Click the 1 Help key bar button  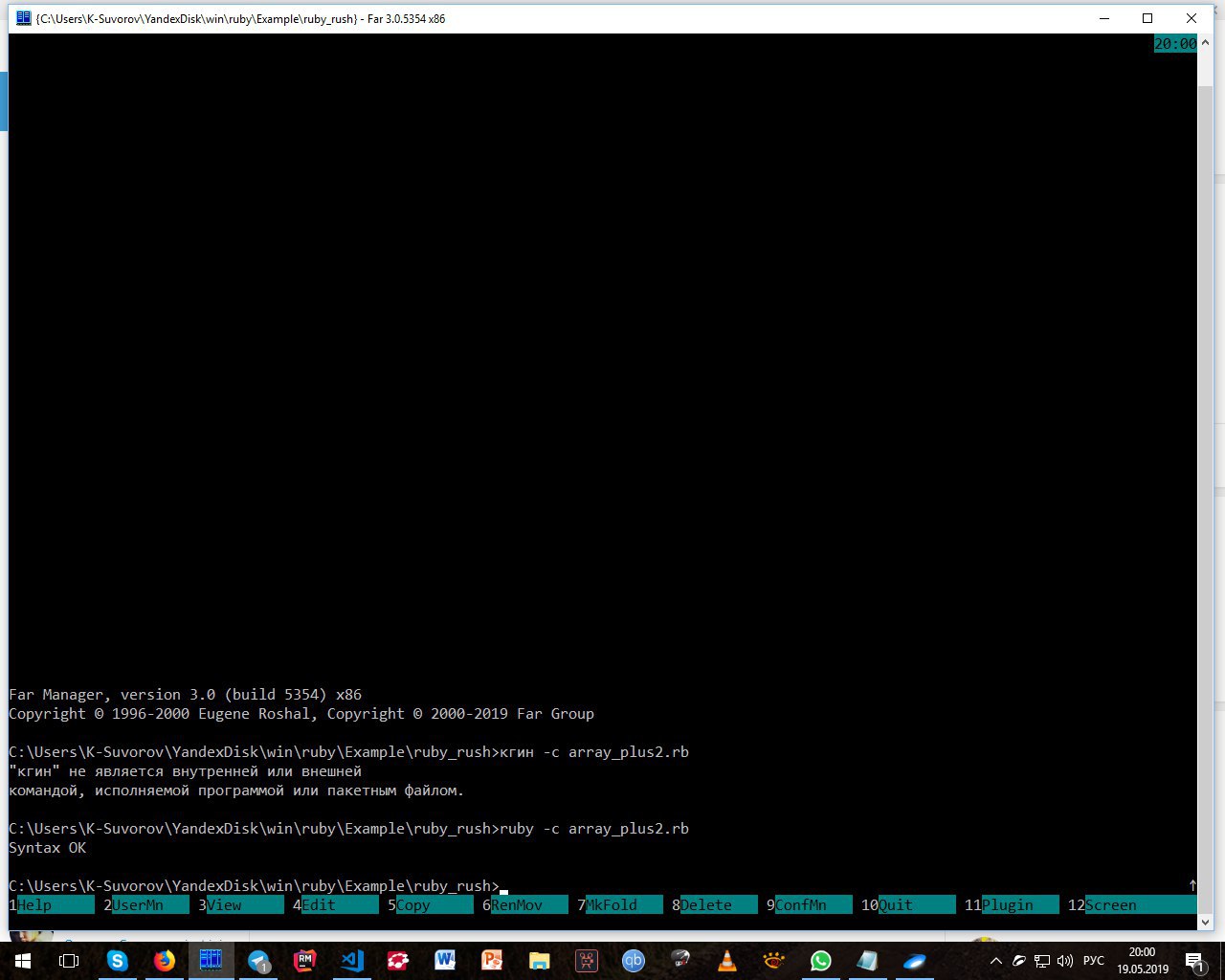52,905
